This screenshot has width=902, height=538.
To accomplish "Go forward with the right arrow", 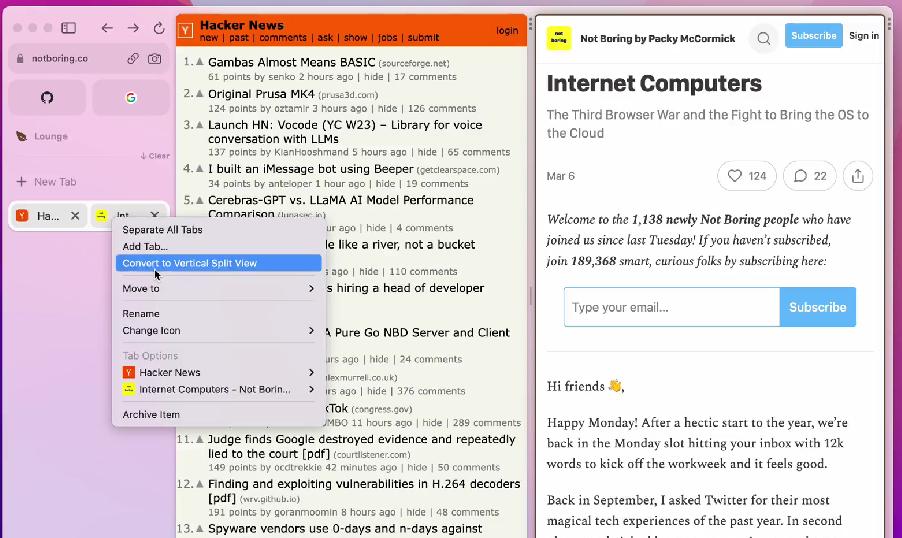I will pyautogui.click(x=133, y=28).
